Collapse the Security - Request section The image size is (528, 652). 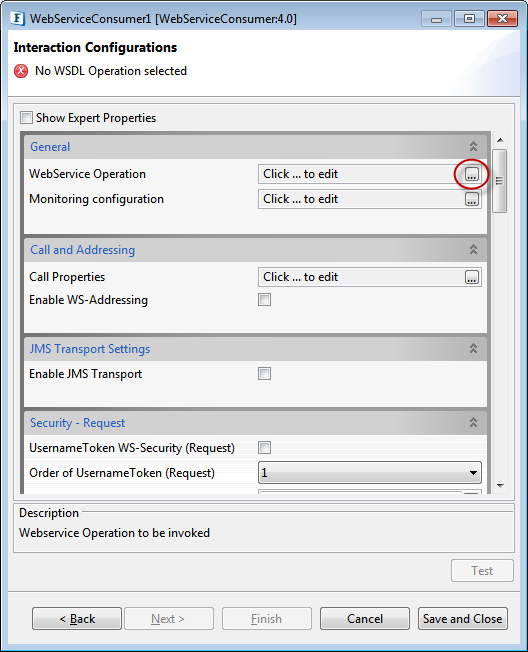pyautogui.click(x=473, y=422)
